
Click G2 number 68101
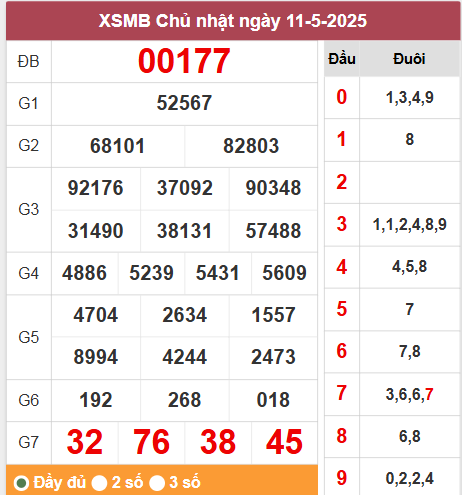coord(117,146)
